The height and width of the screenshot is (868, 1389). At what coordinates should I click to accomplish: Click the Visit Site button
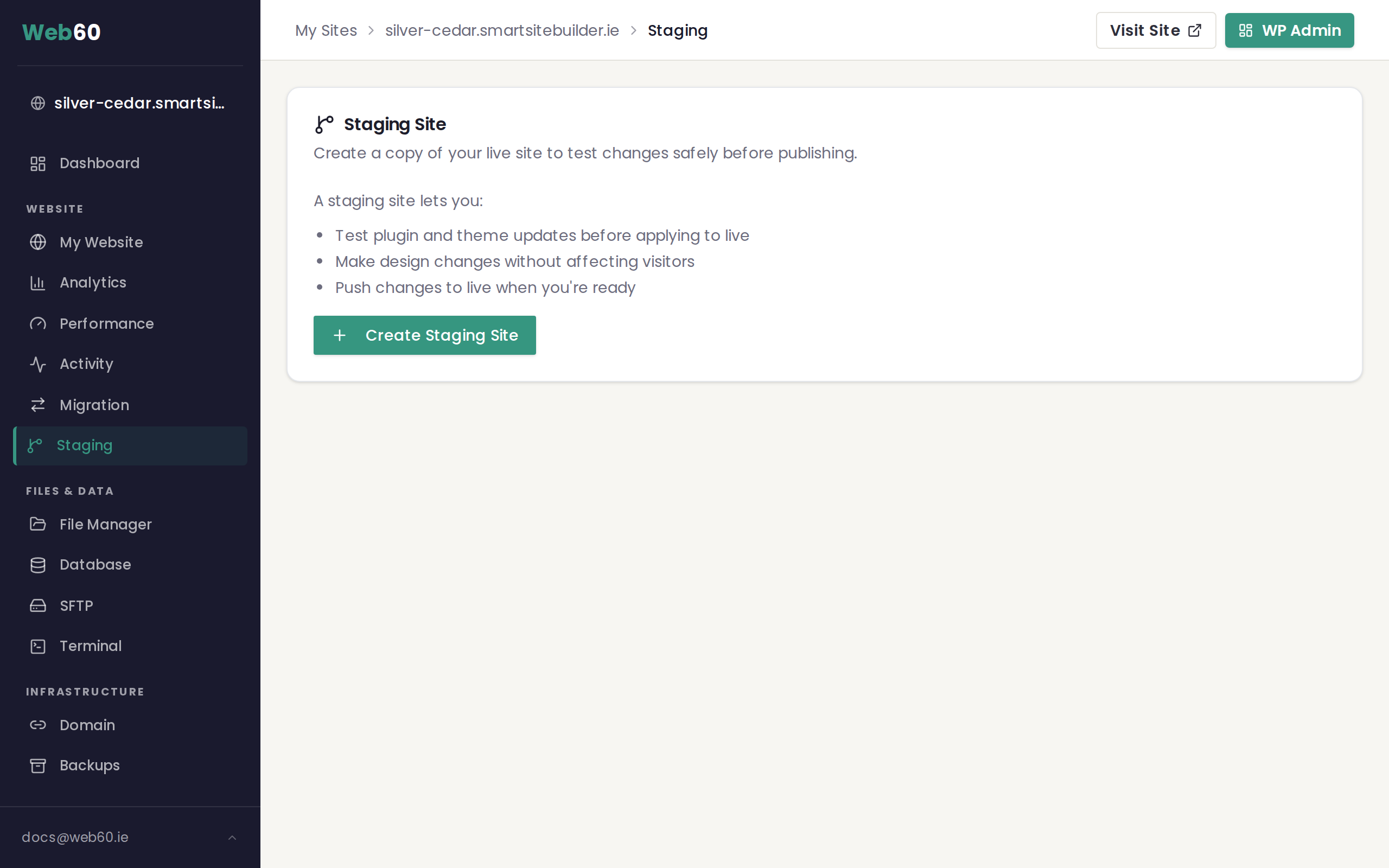[1155, 30]
